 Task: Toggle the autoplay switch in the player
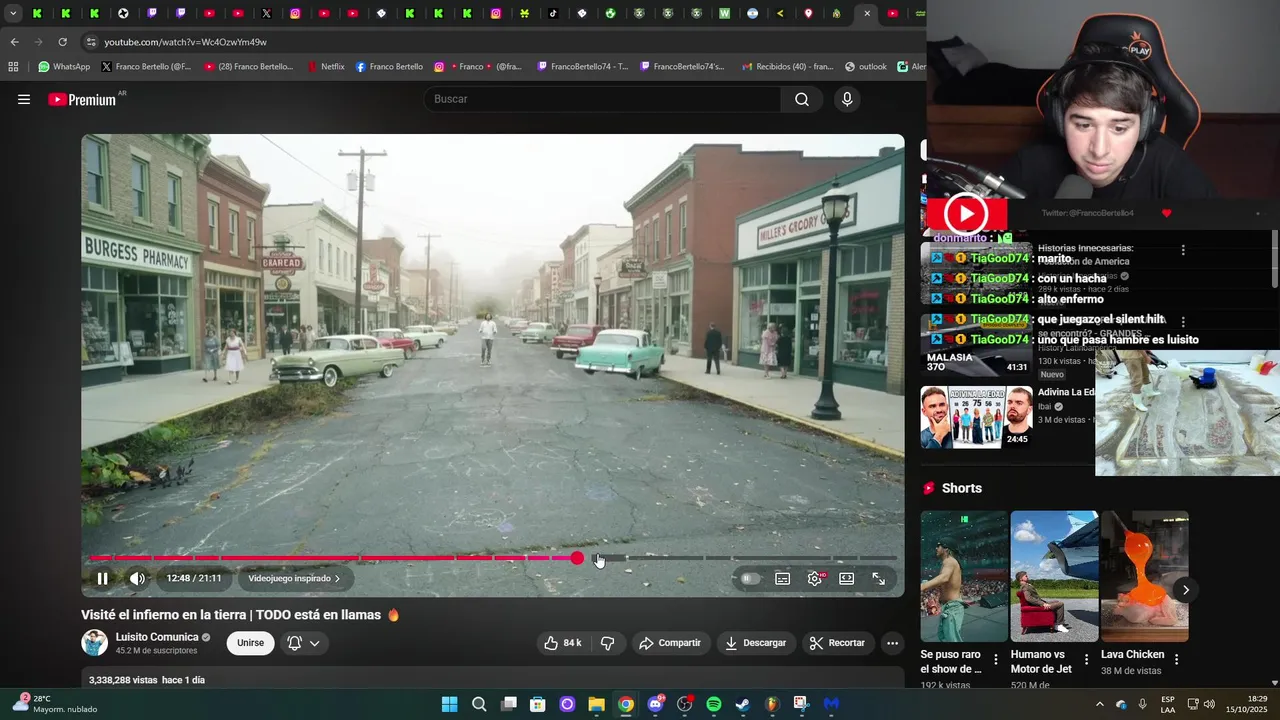tap(749, 578)
